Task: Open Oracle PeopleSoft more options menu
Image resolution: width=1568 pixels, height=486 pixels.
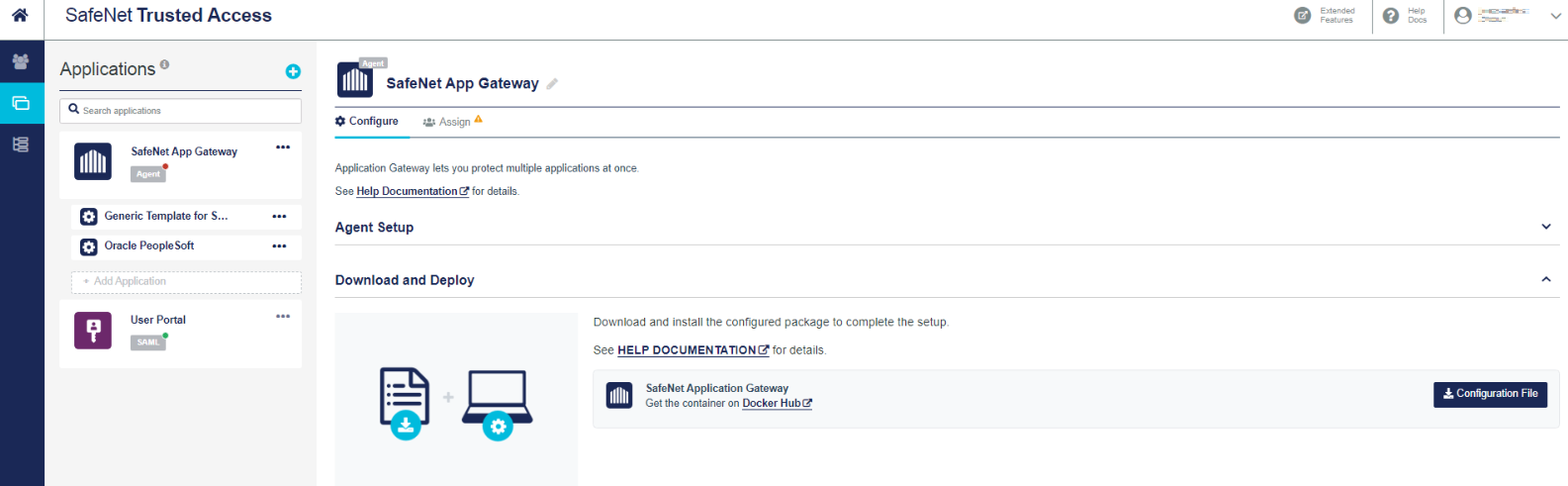Action: [x=280, y=246]
